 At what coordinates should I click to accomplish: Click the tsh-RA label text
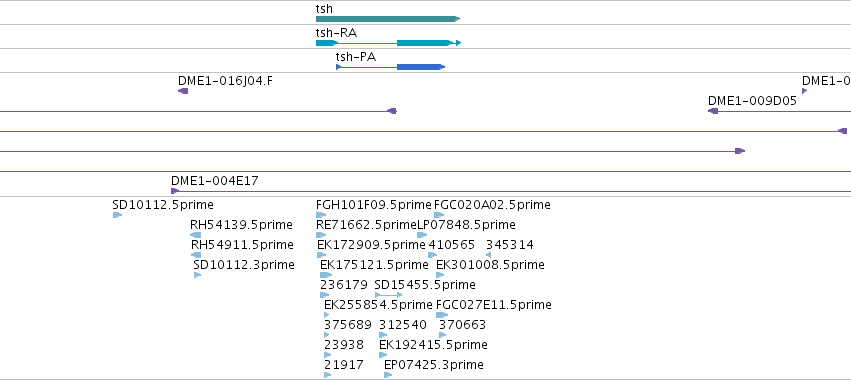(336, 33)
